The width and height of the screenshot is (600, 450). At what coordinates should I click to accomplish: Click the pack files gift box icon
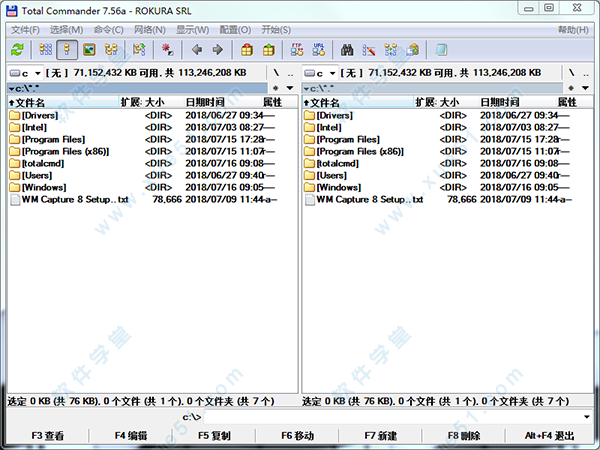tap(247, 49)
